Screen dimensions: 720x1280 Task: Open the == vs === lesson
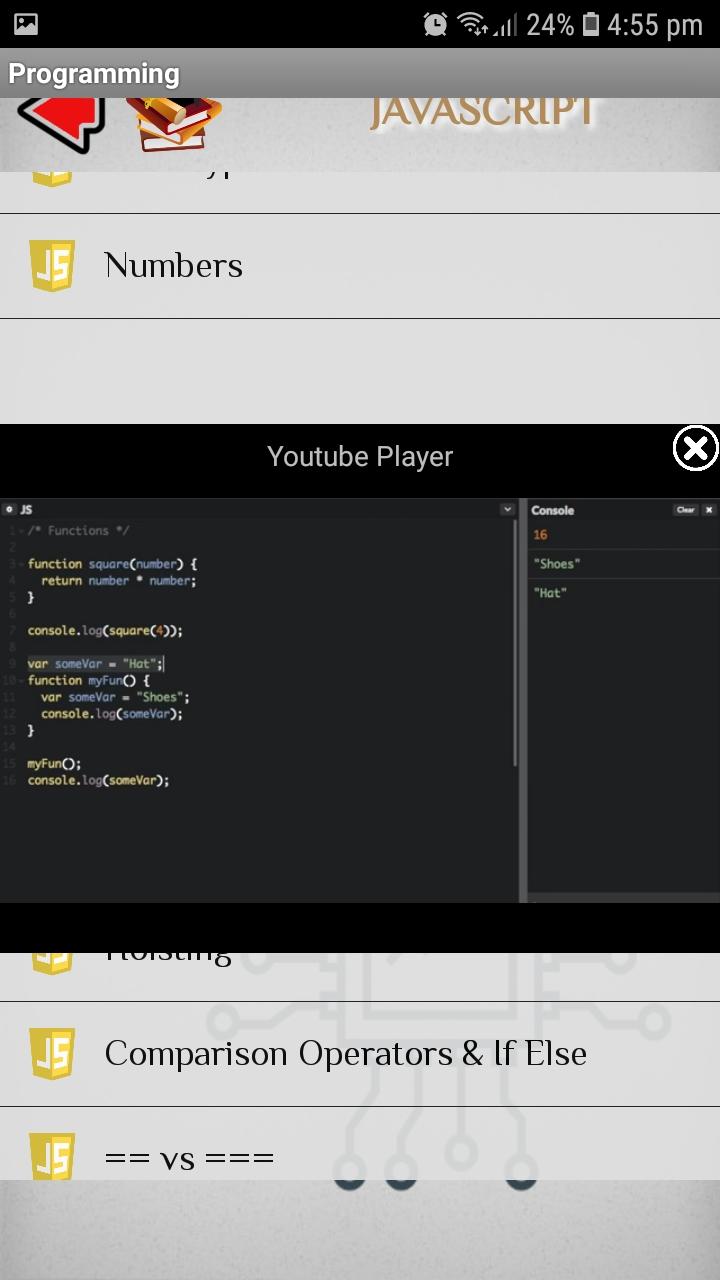360,1144
